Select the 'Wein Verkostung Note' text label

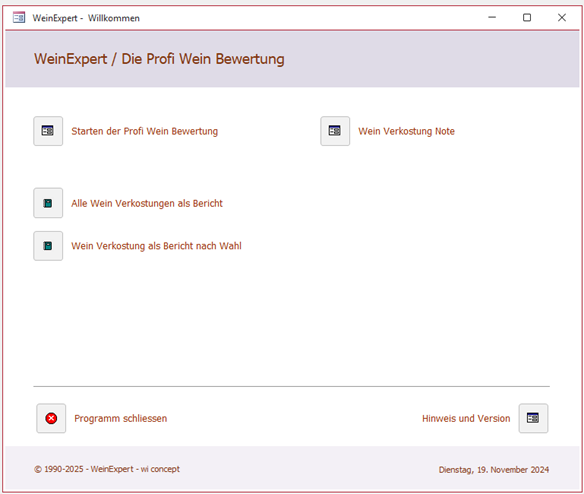coord(406,131)
